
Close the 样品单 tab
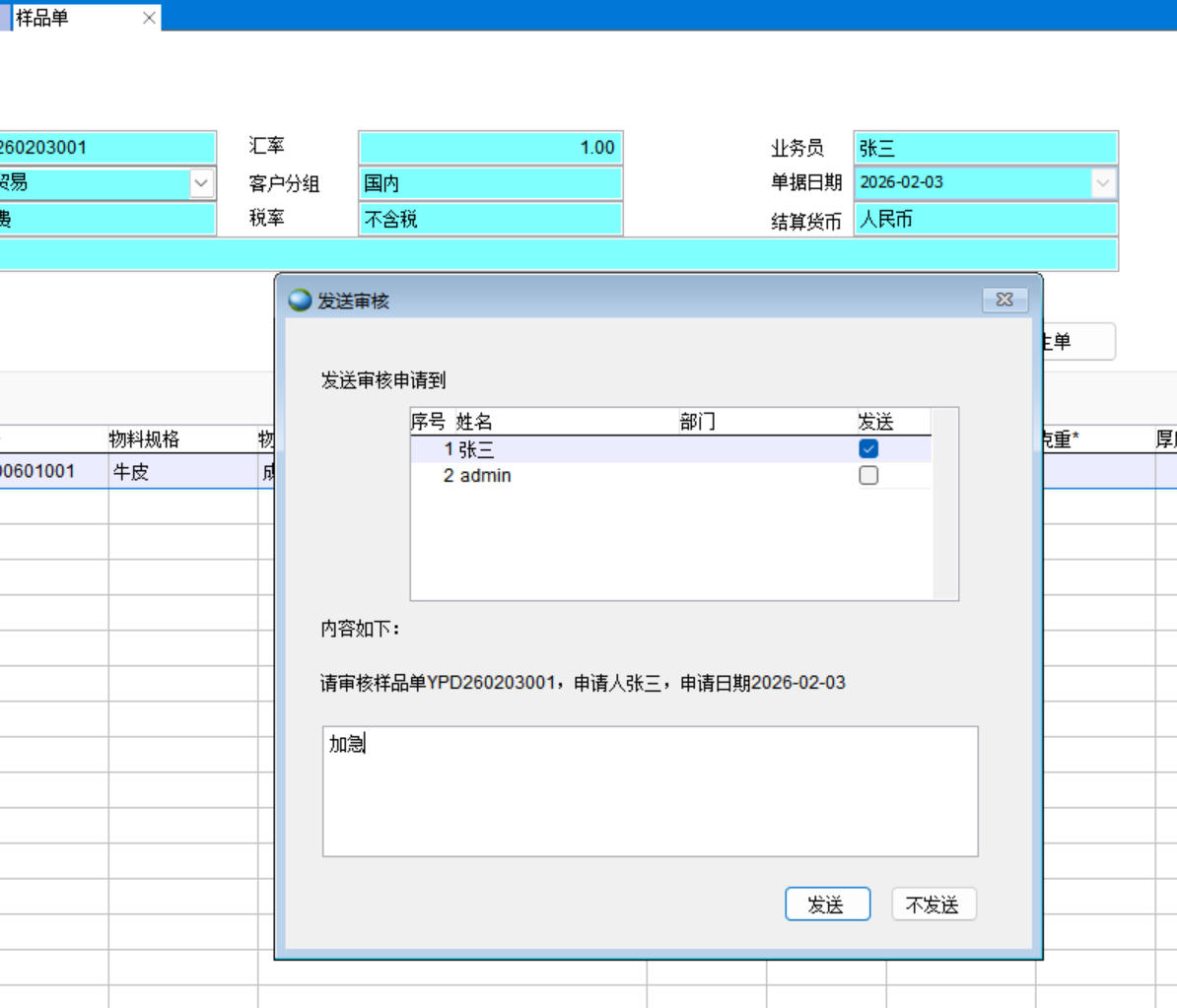click(149, 18)
